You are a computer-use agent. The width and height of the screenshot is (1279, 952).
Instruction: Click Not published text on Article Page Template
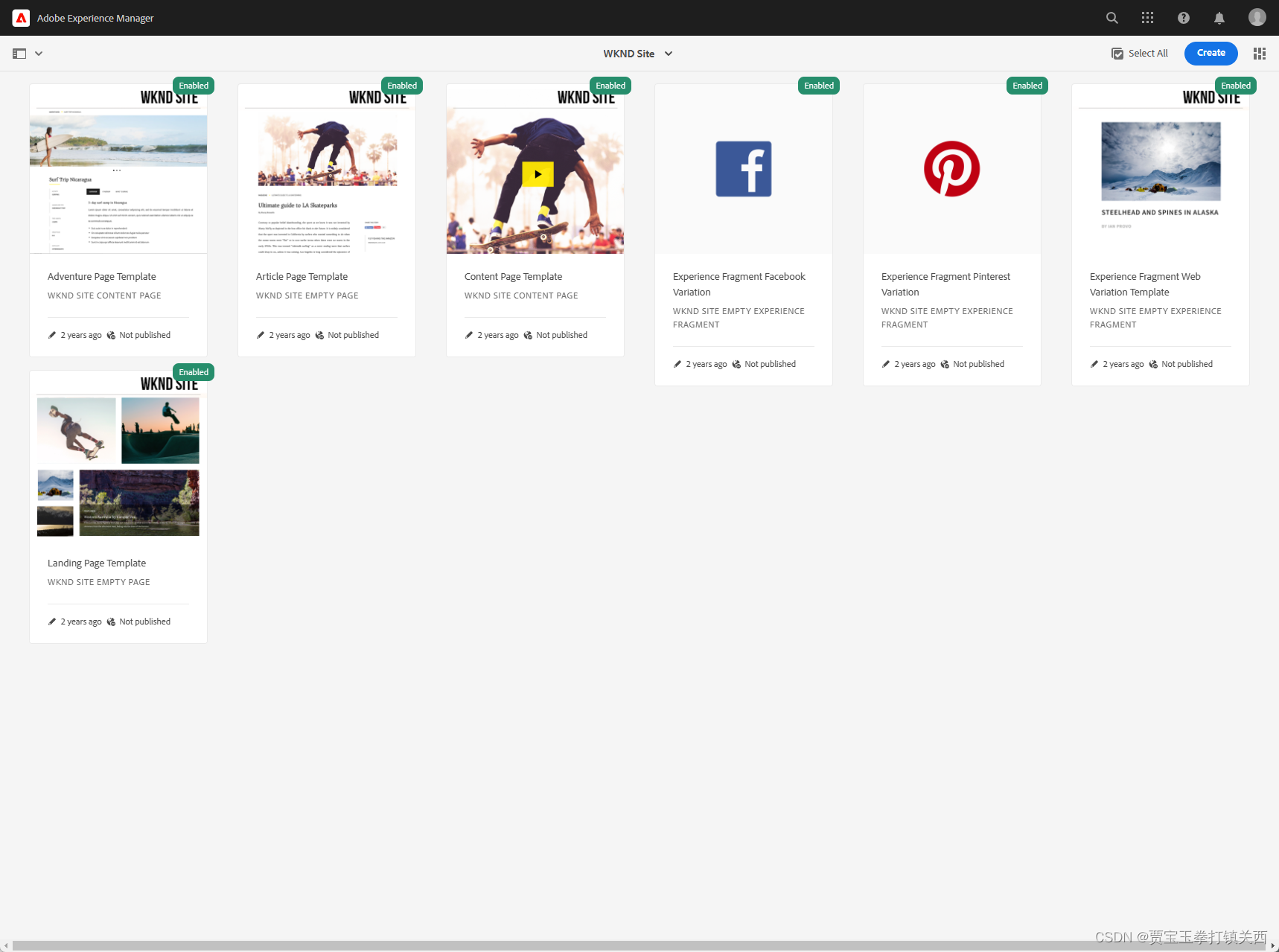[x=354, y=335]
